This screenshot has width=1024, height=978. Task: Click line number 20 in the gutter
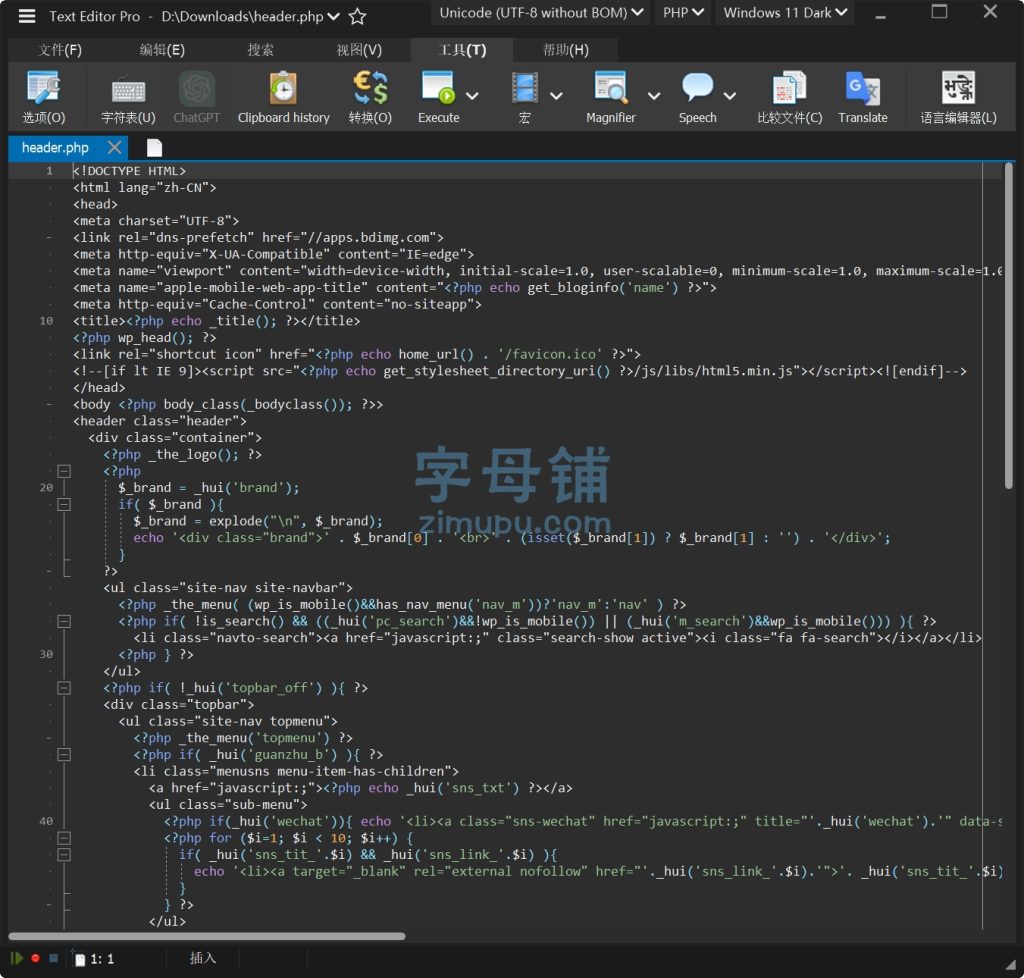pyautogui.click(x=46, y=488)
